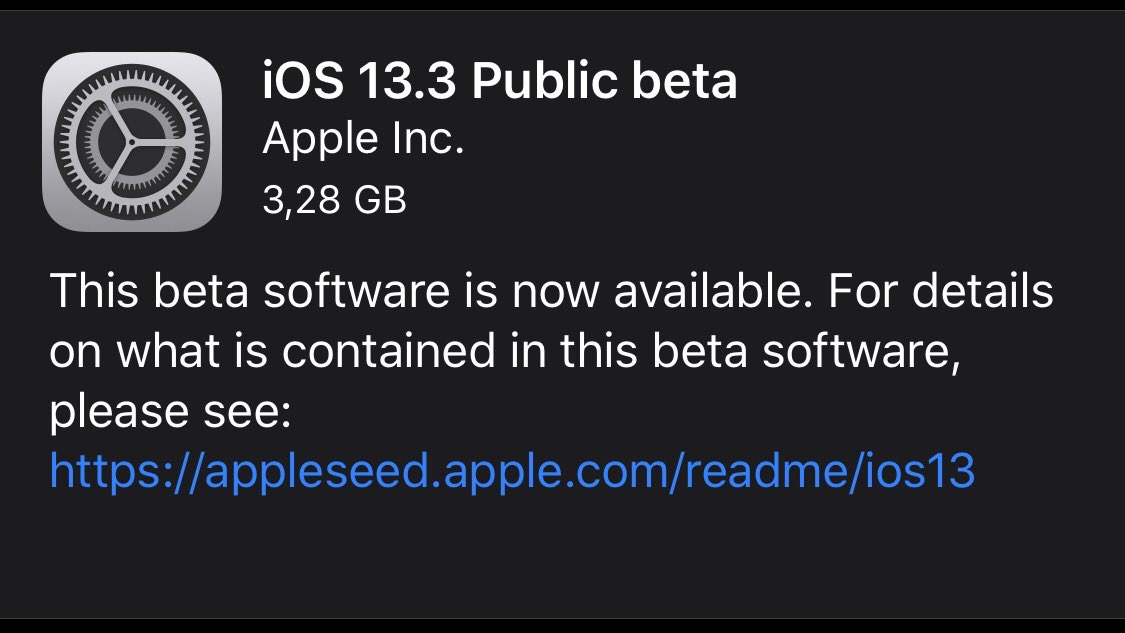Click the "iOS 13.3 Public beta" title
This screenshot has height=633, width=1125.
pyautogui.click(x=500, y=82)
